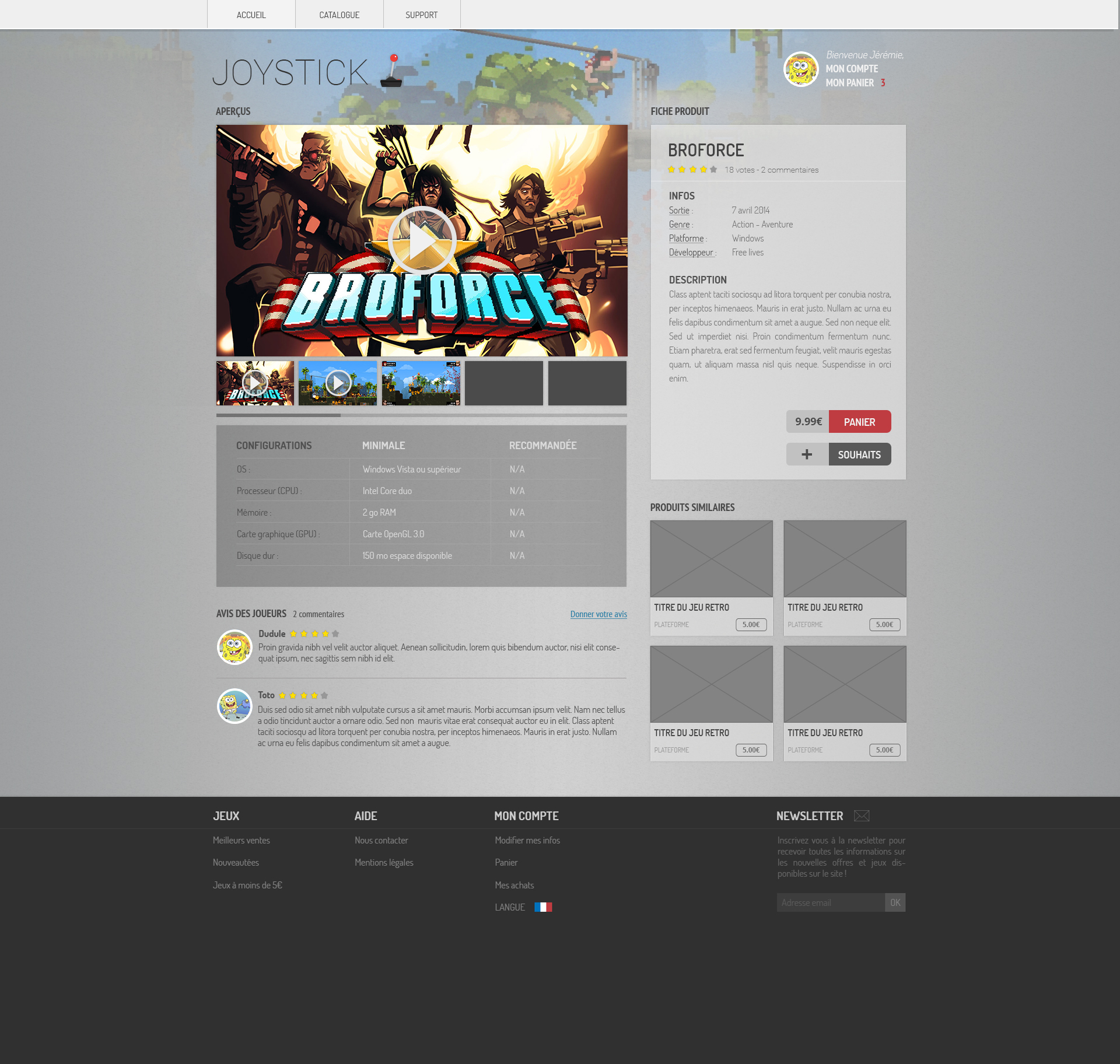
Task: Click the Souhaits wishlist button
Action: click(859, 454)
